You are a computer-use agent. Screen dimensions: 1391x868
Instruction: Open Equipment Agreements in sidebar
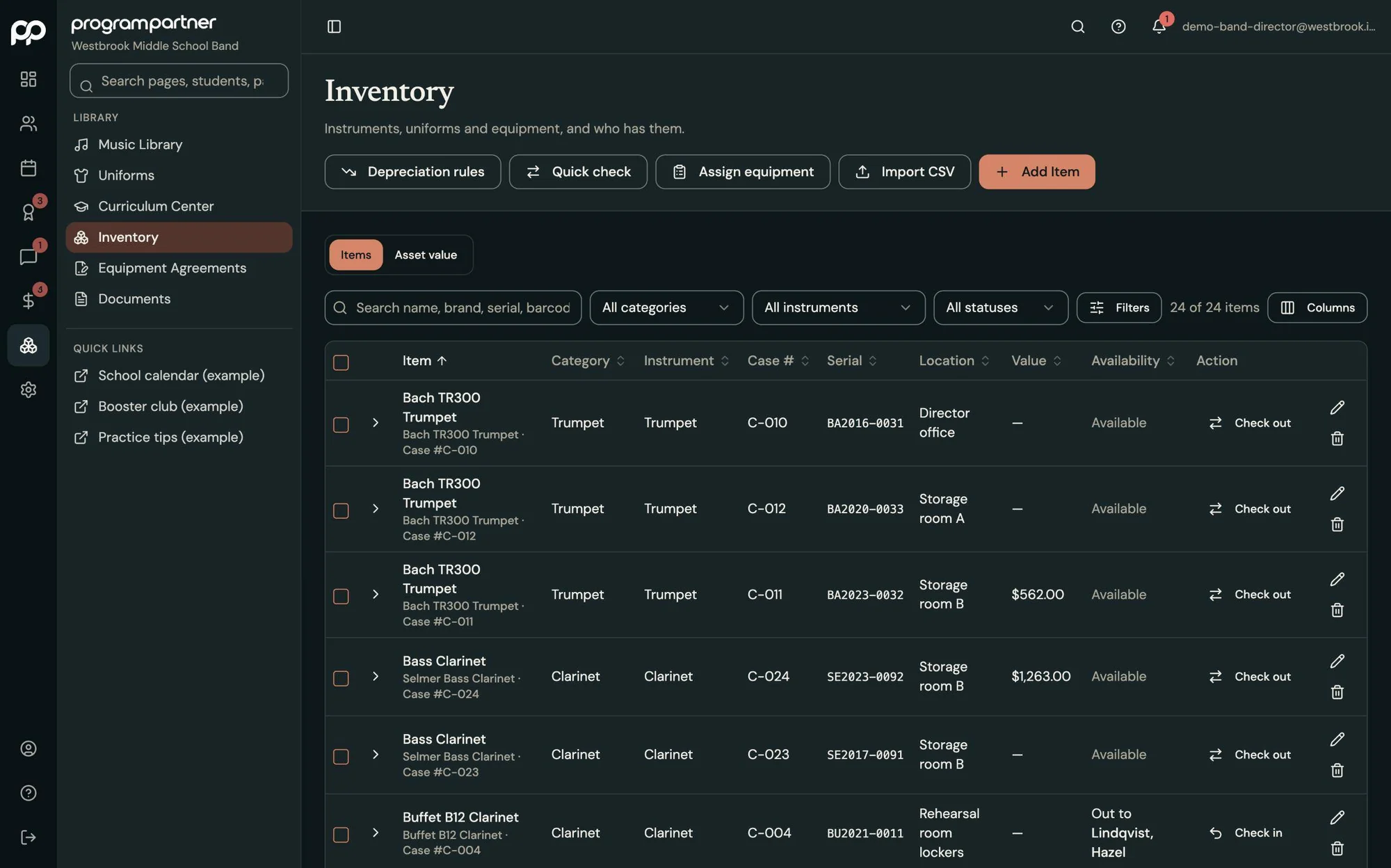pos(179,268)
